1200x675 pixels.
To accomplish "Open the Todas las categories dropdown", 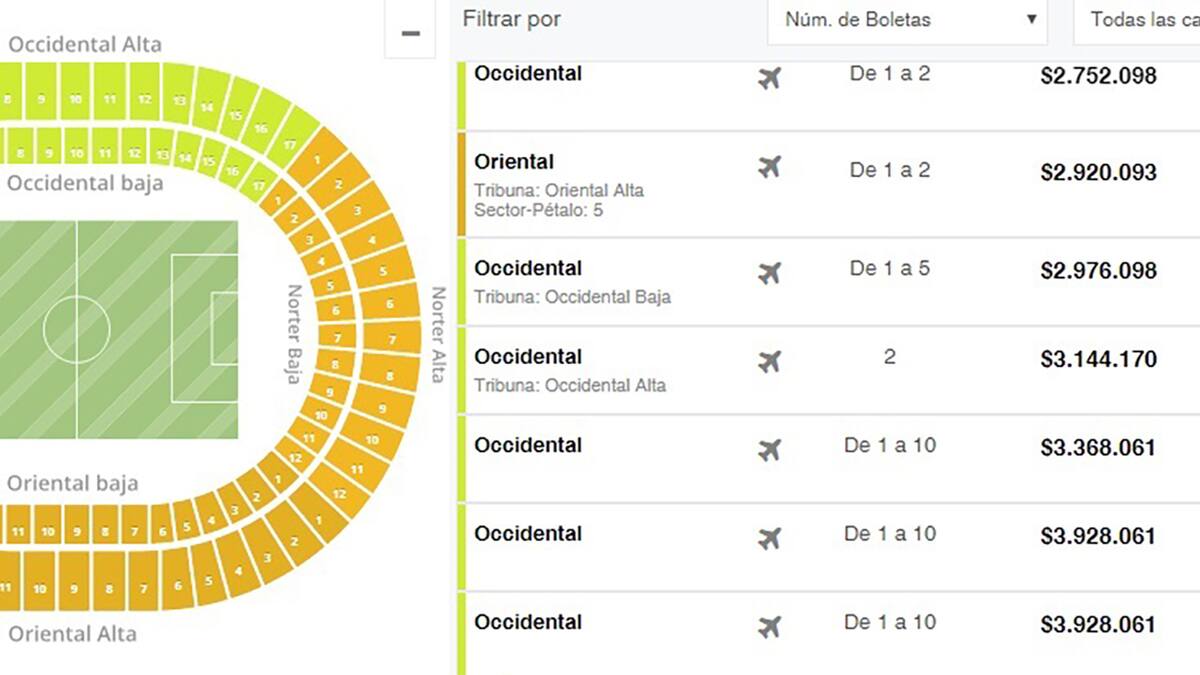I will [x=1140, y=20].
